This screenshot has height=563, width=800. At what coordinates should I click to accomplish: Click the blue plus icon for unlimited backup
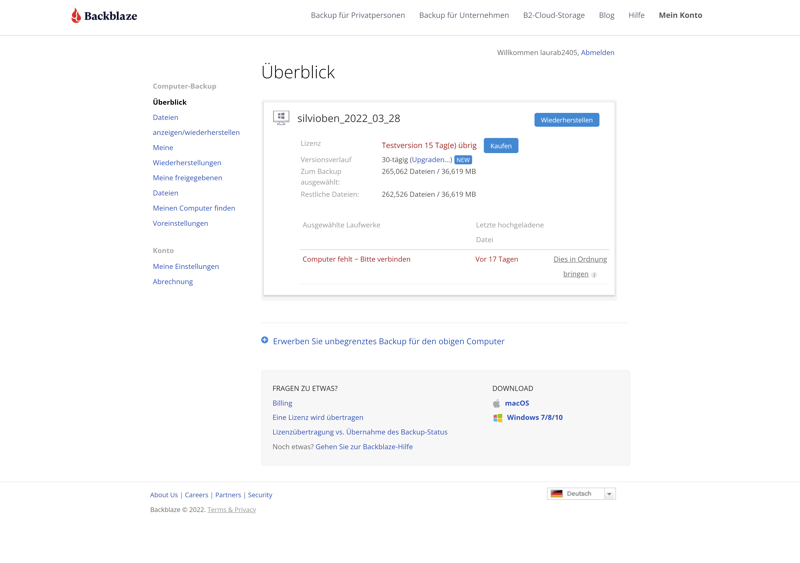point(265,340)
